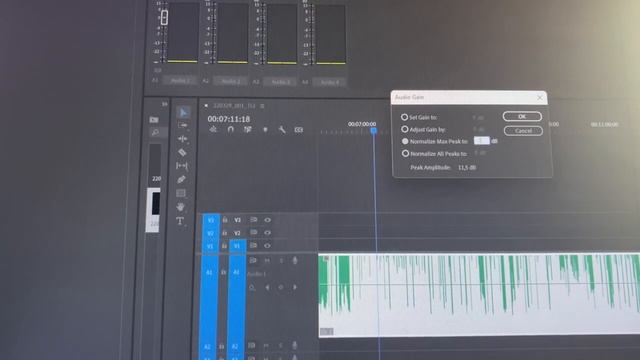Go to next keyframe on A1

point(295,287)
